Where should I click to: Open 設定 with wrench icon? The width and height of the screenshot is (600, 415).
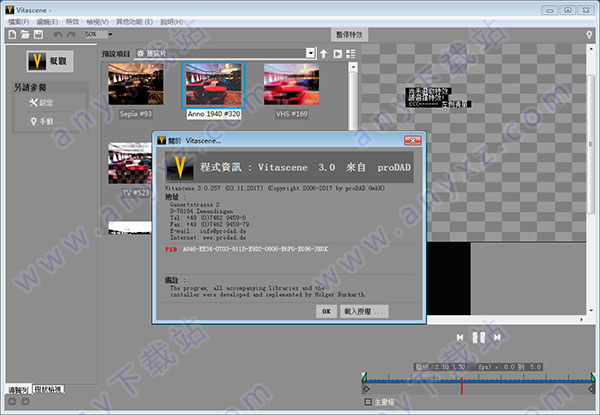[41, 103]
